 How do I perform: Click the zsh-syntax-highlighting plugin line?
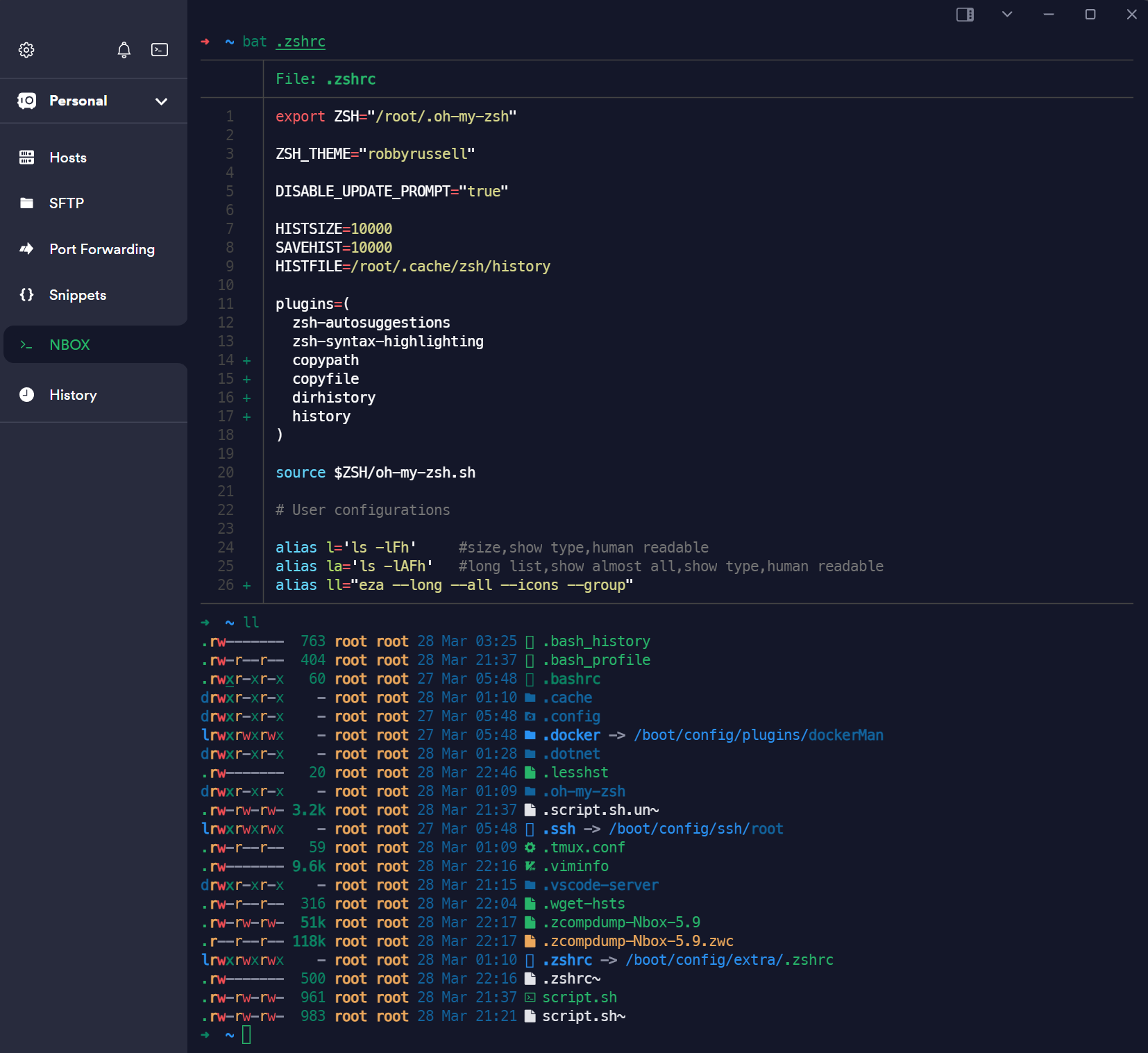388,342
